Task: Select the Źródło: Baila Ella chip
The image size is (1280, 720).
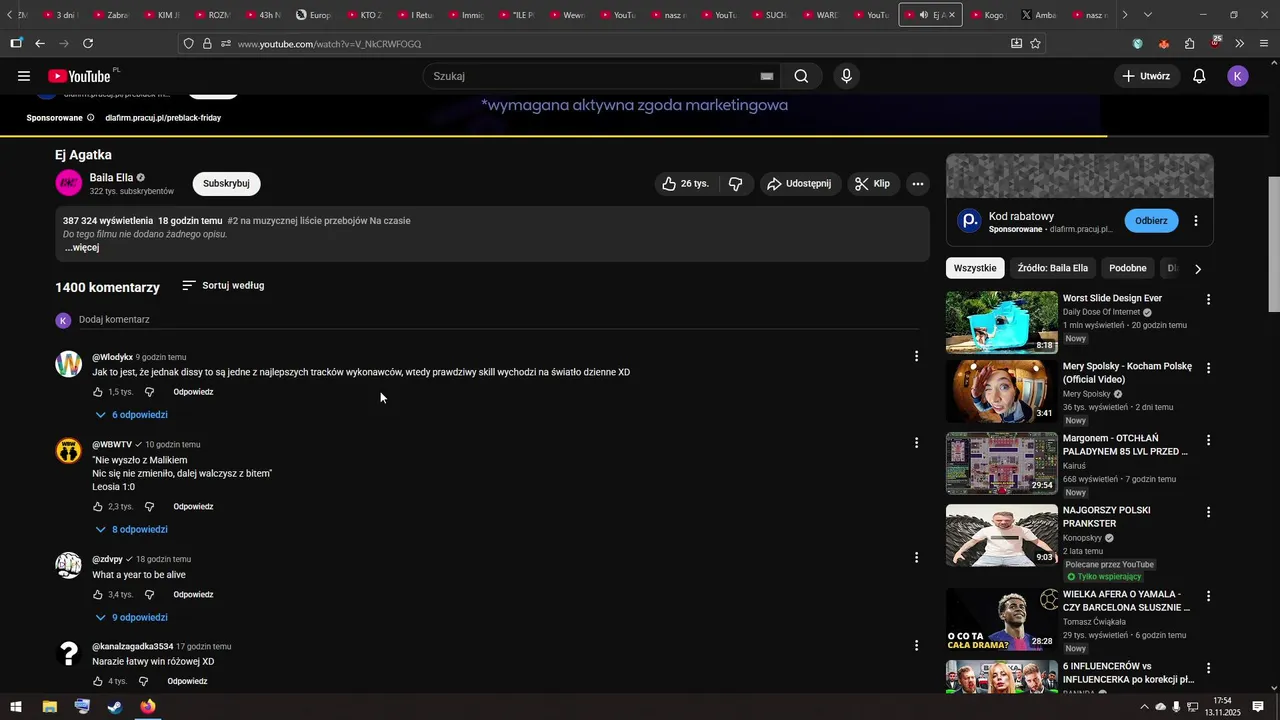Action: click(1052, 268)
